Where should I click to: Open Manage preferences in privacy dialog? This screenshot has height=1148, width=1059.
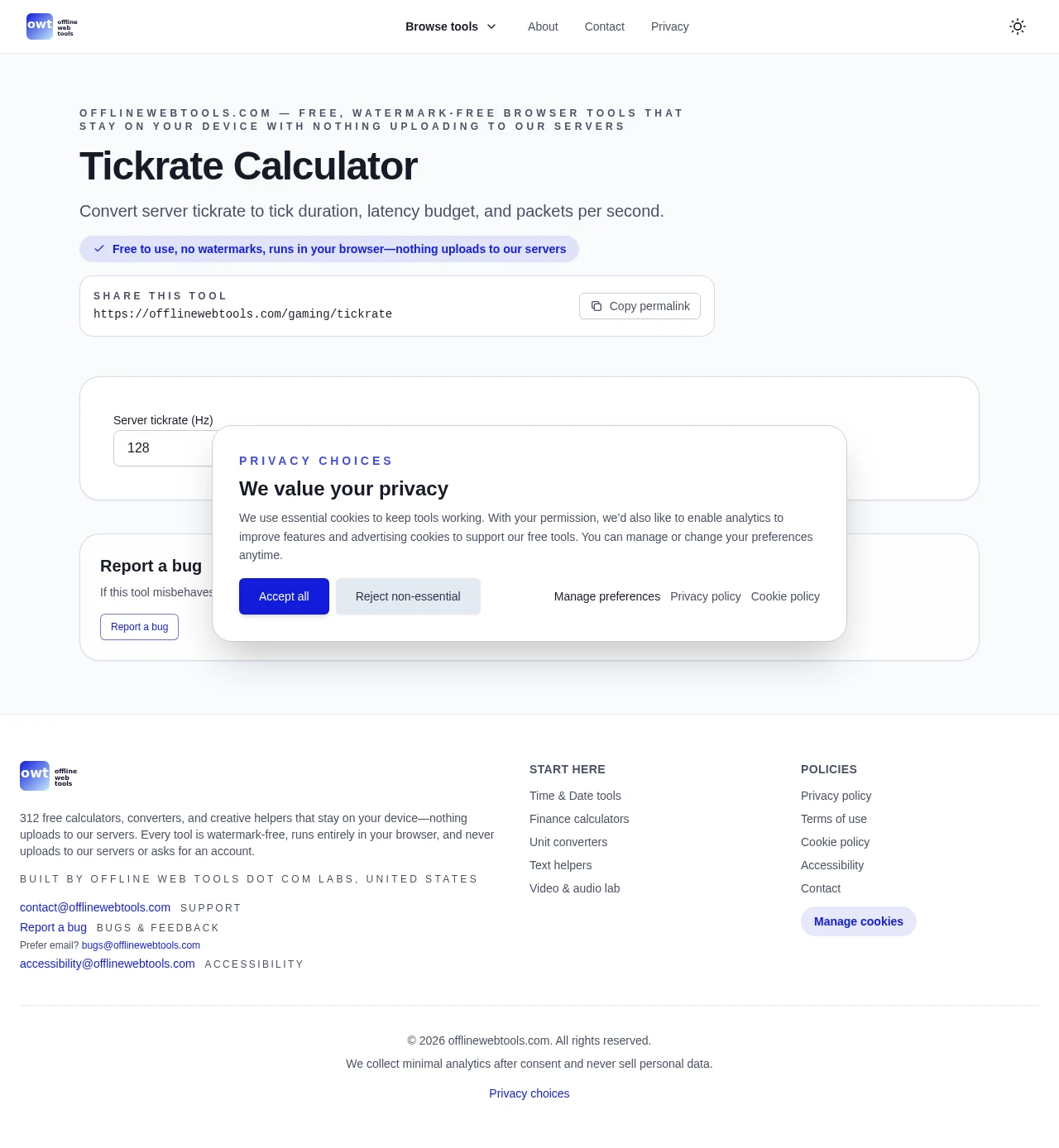(607, 596)
